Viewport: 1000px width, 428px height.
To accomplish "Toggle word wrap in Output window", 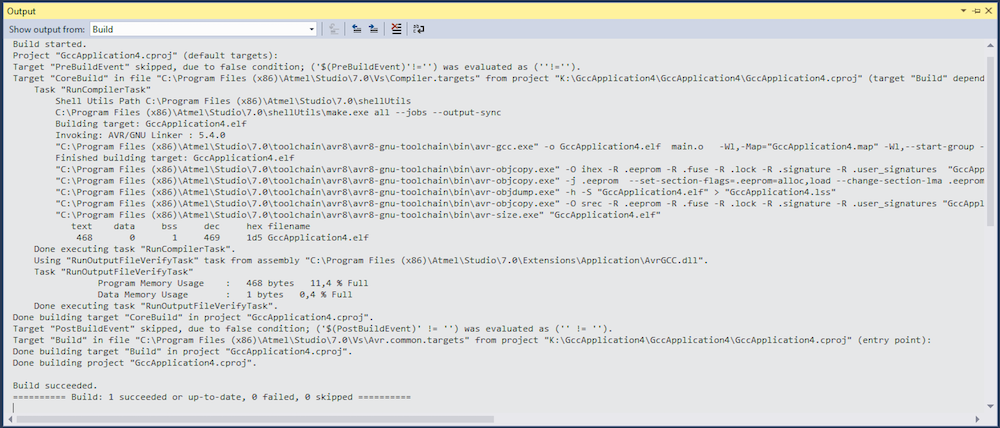I will pos(419,29).
